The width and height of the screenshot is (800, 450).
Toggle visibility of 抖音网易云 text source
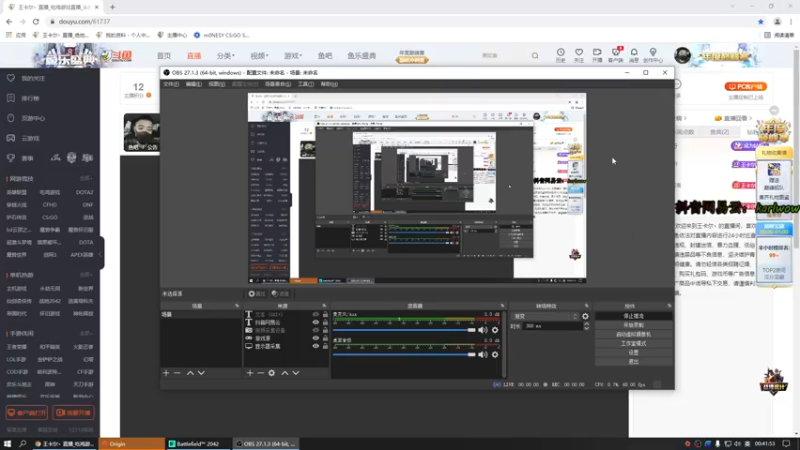pyautogui.click(x=316, y=322)
